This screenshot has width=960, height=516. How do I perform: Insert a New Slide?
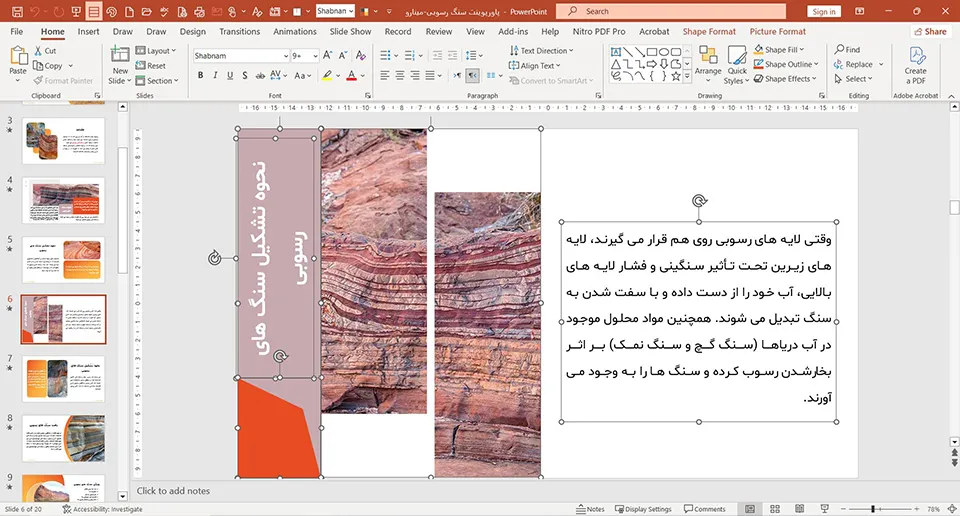(120, 65)
